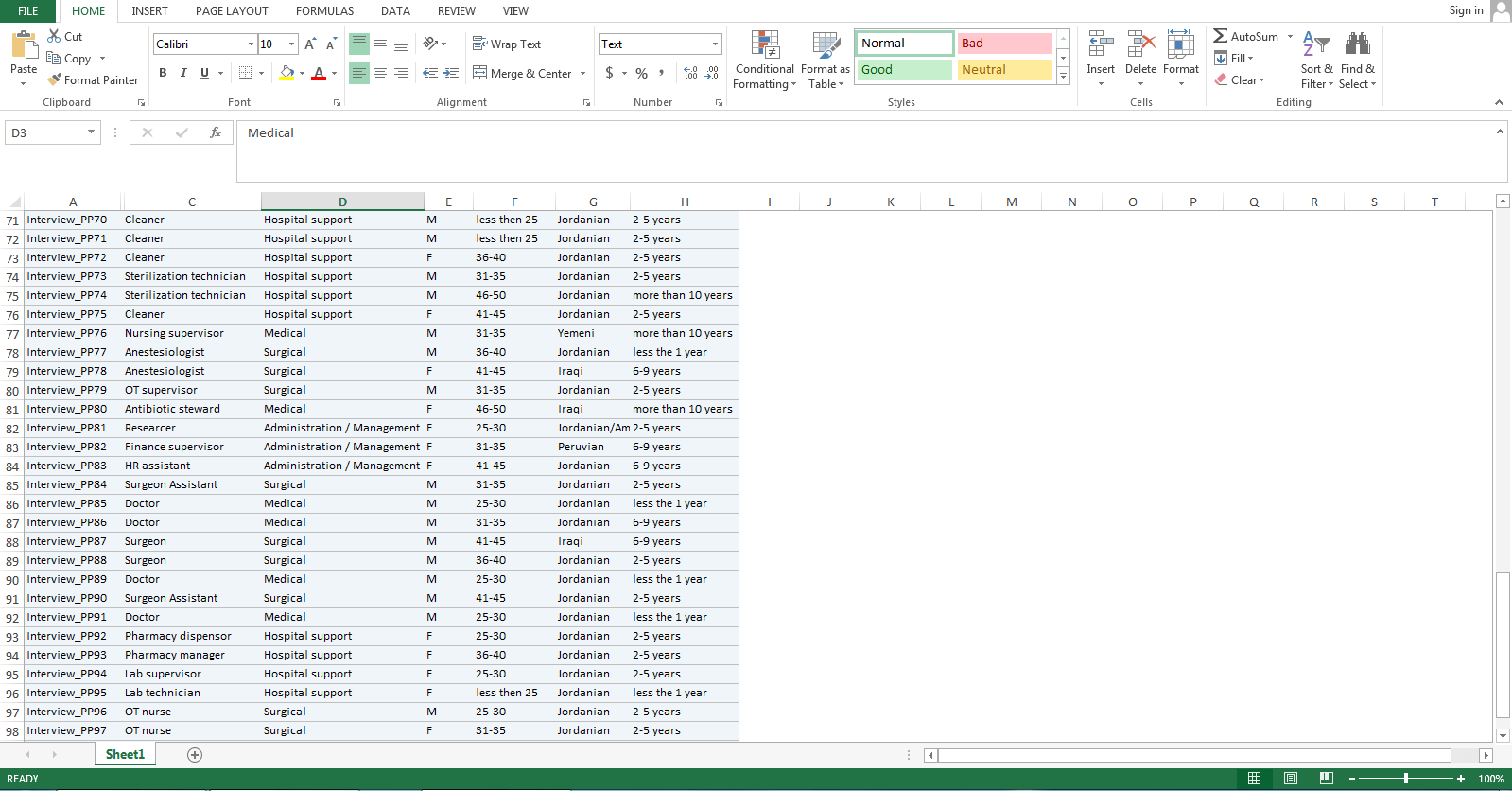Click the Insert Function fx icon
This screenshot has height=791, width=1512.
click(216, 132)
